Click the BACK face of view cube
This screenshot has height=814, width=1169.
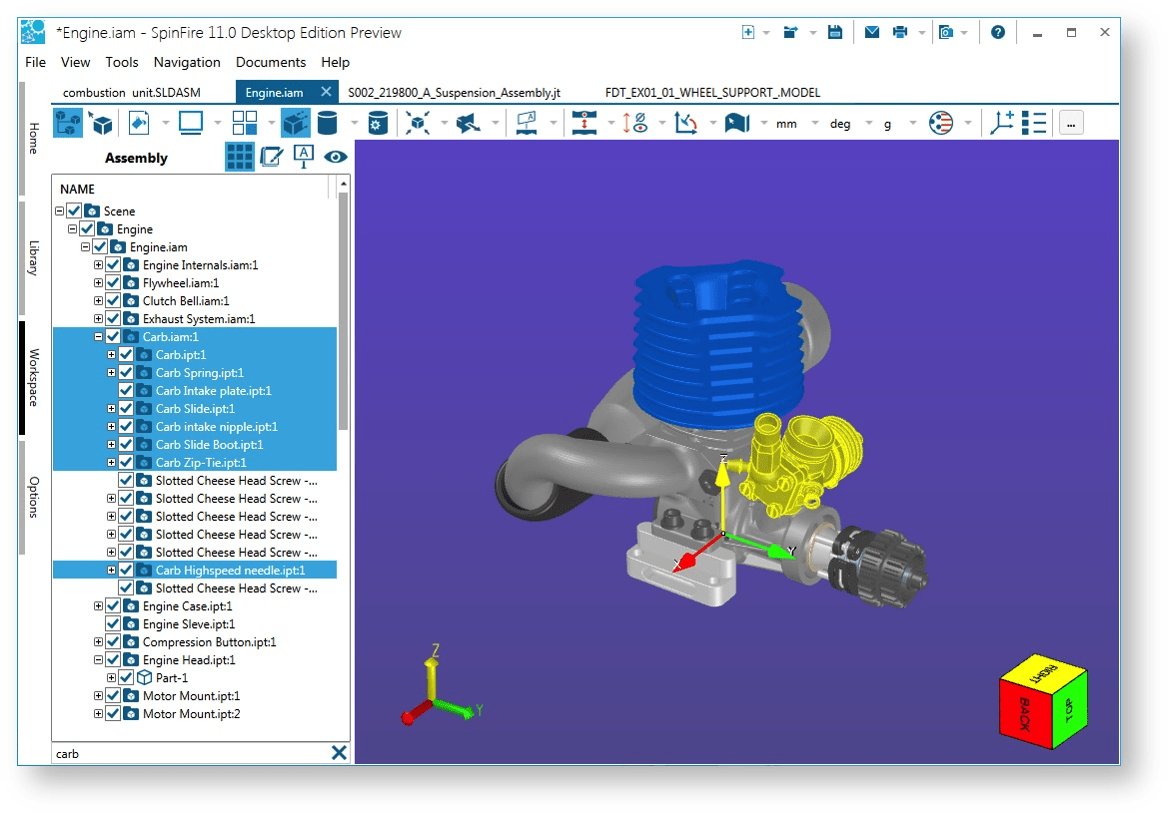(x=1024, y=713)
